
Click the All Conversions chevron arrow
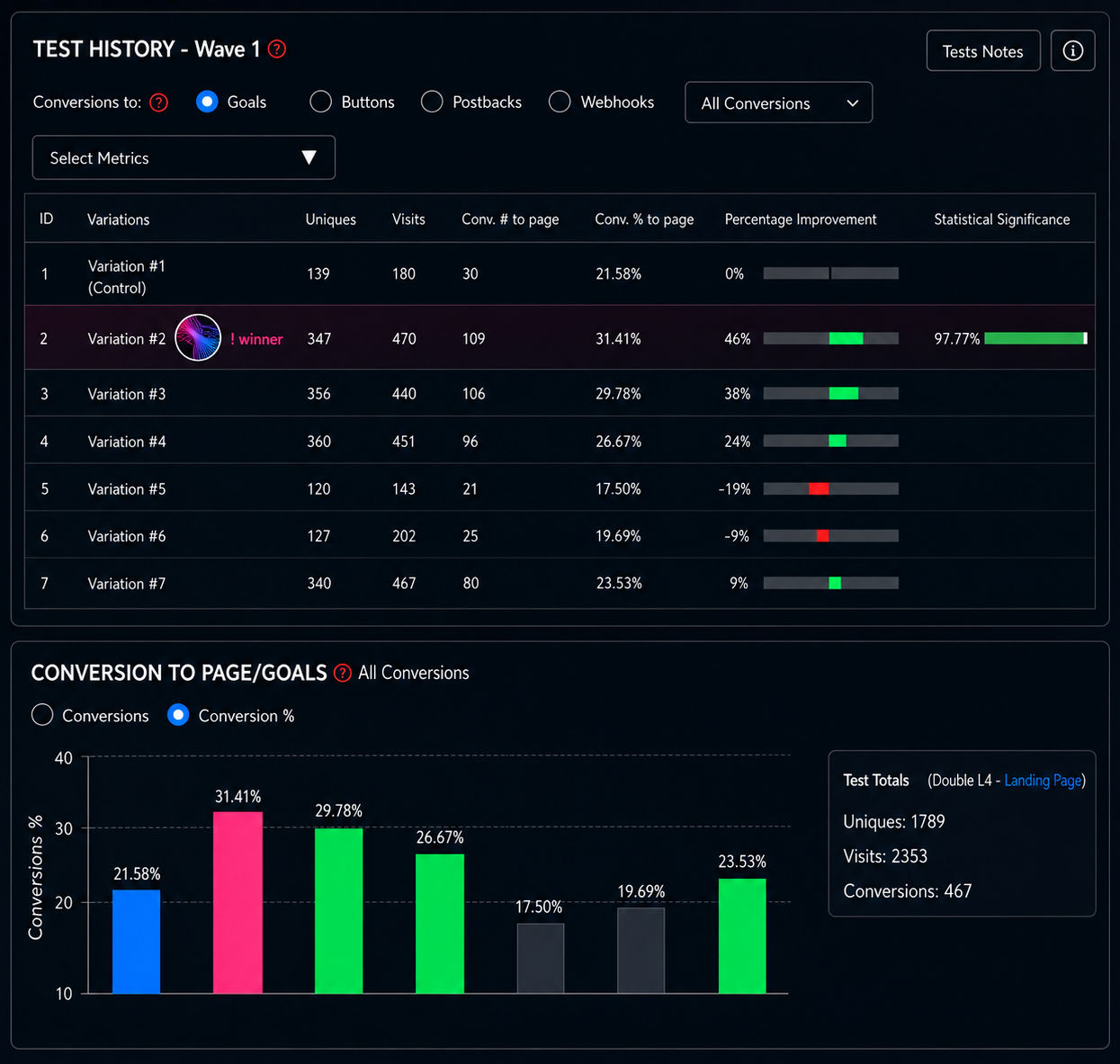(x=853, y=103)
